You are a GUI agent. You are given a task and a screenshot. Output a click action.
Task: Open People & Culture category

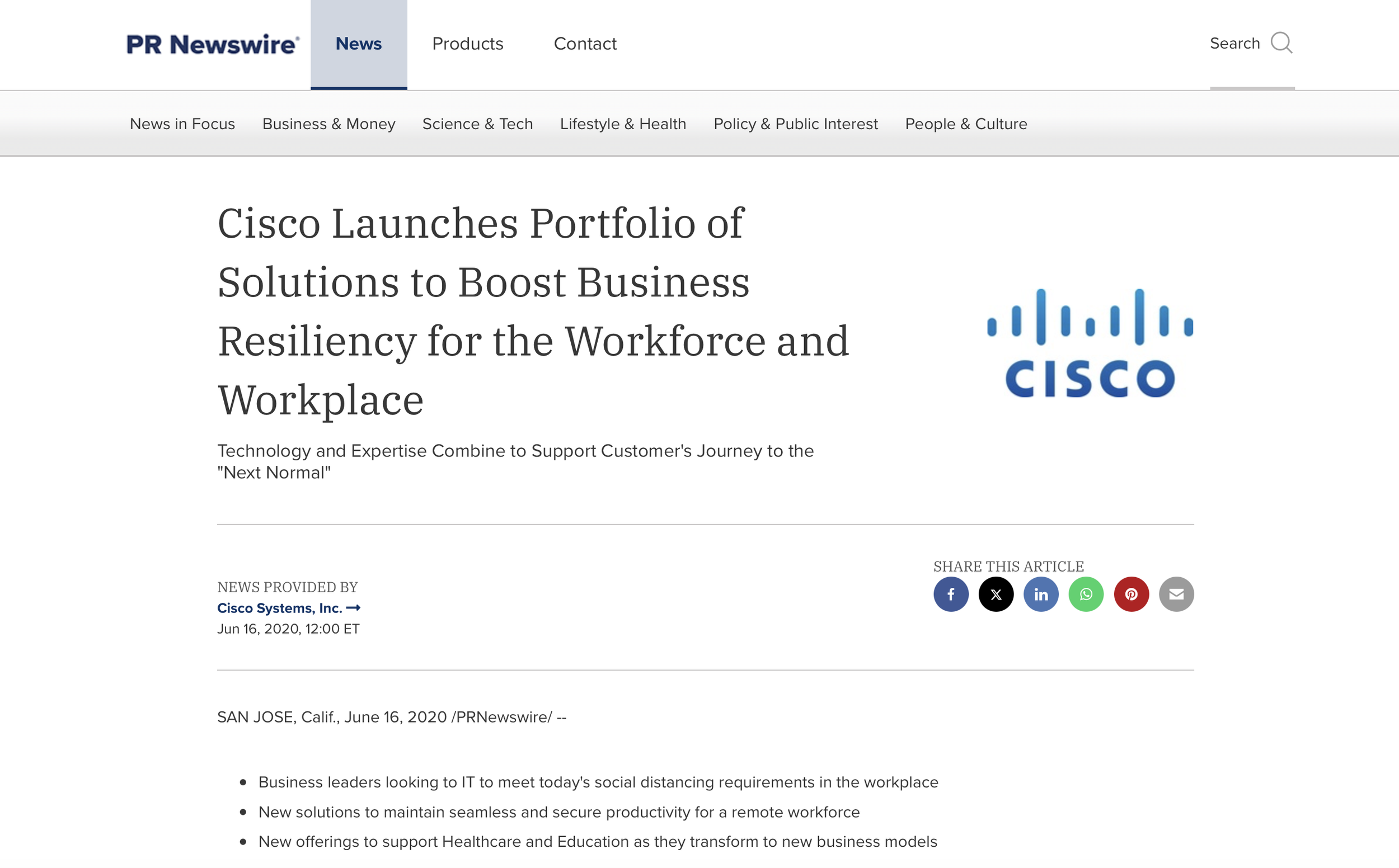pyautogui.click(x=966, y=124)
